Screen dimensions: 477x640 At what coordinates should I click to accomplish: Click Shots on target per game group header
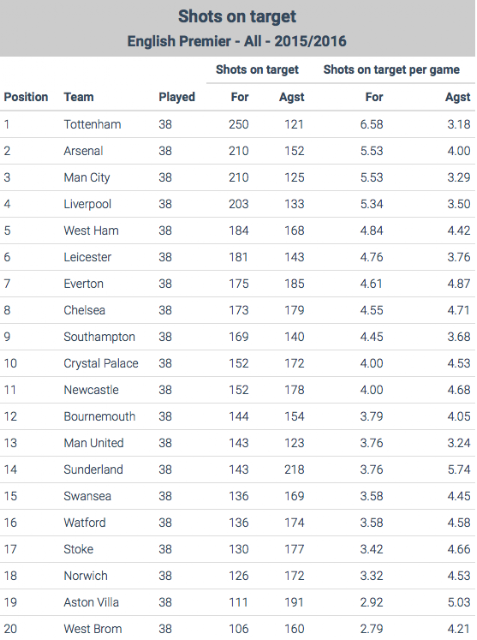point(391,70)
